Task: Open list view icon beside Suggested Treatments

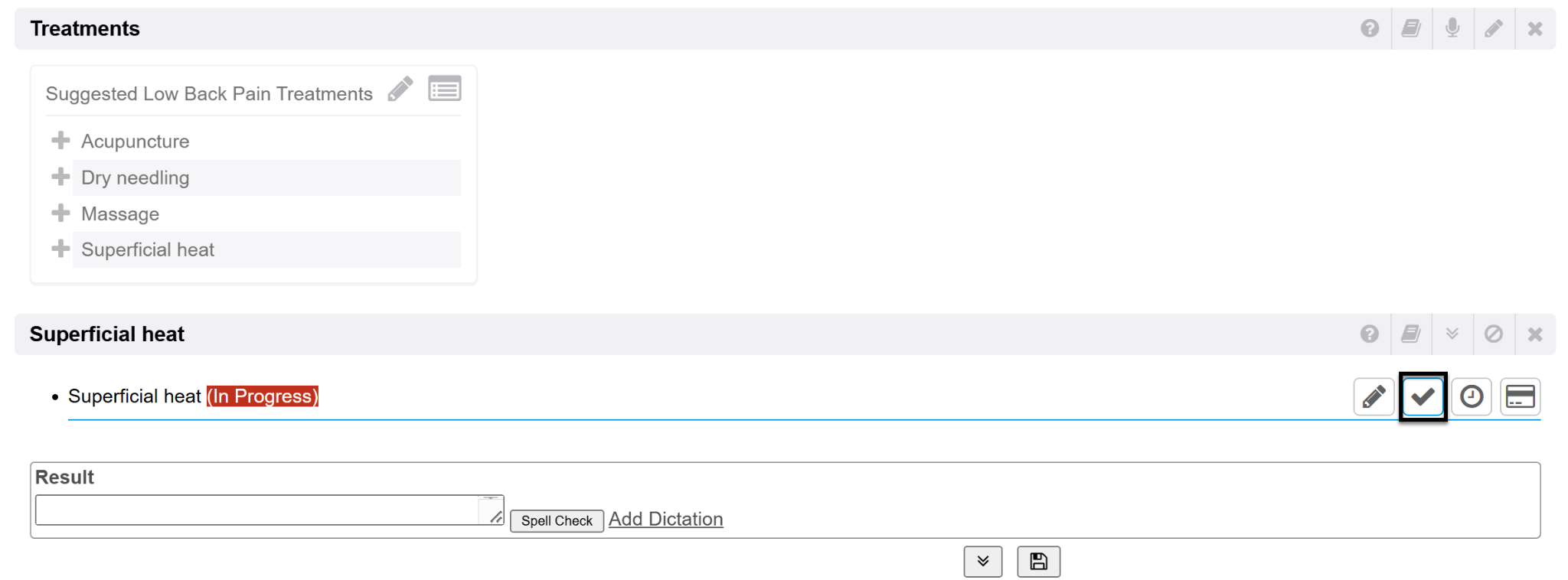Action: [x=445, y=90]
